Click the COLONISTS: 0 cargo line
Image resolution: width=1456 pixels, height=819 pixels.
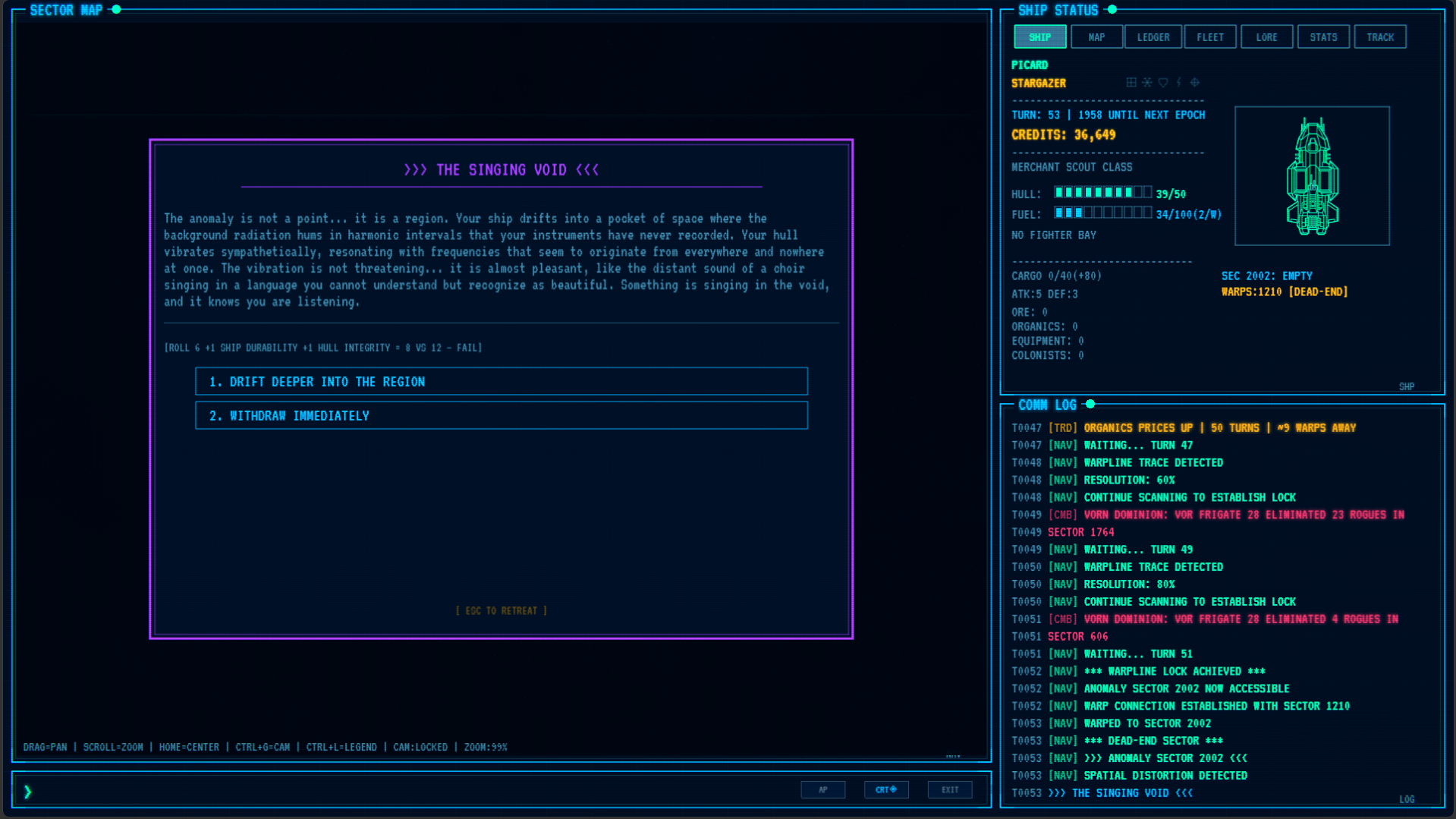click(1047, 356)
